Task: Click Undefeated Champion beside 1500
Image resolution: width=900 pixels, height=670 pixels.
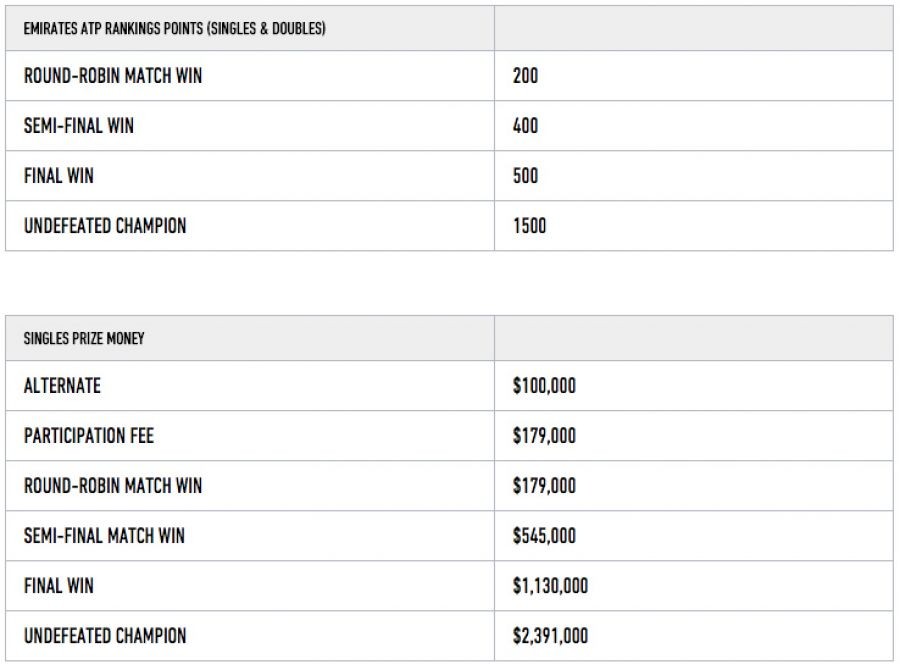Action: click(105, 226)
